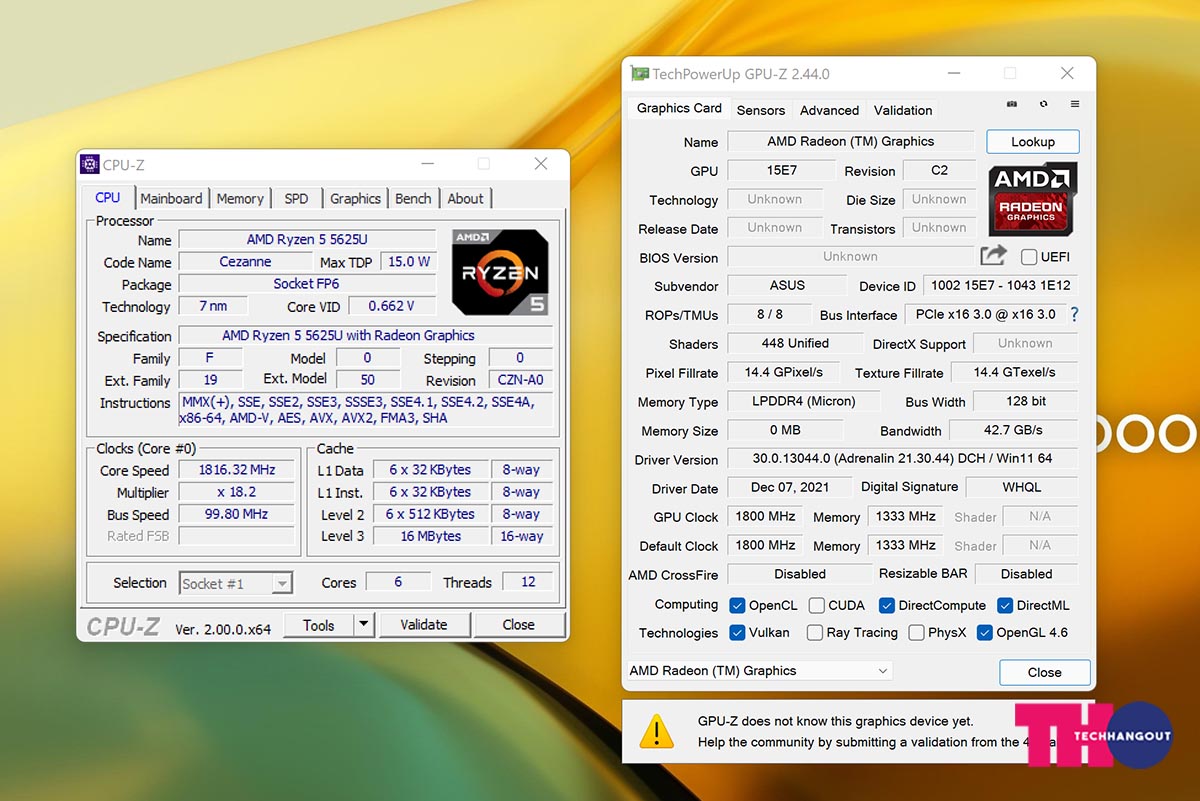
Task: Open the Advanced tab in GPU-Z
Action: coord(829,110)
